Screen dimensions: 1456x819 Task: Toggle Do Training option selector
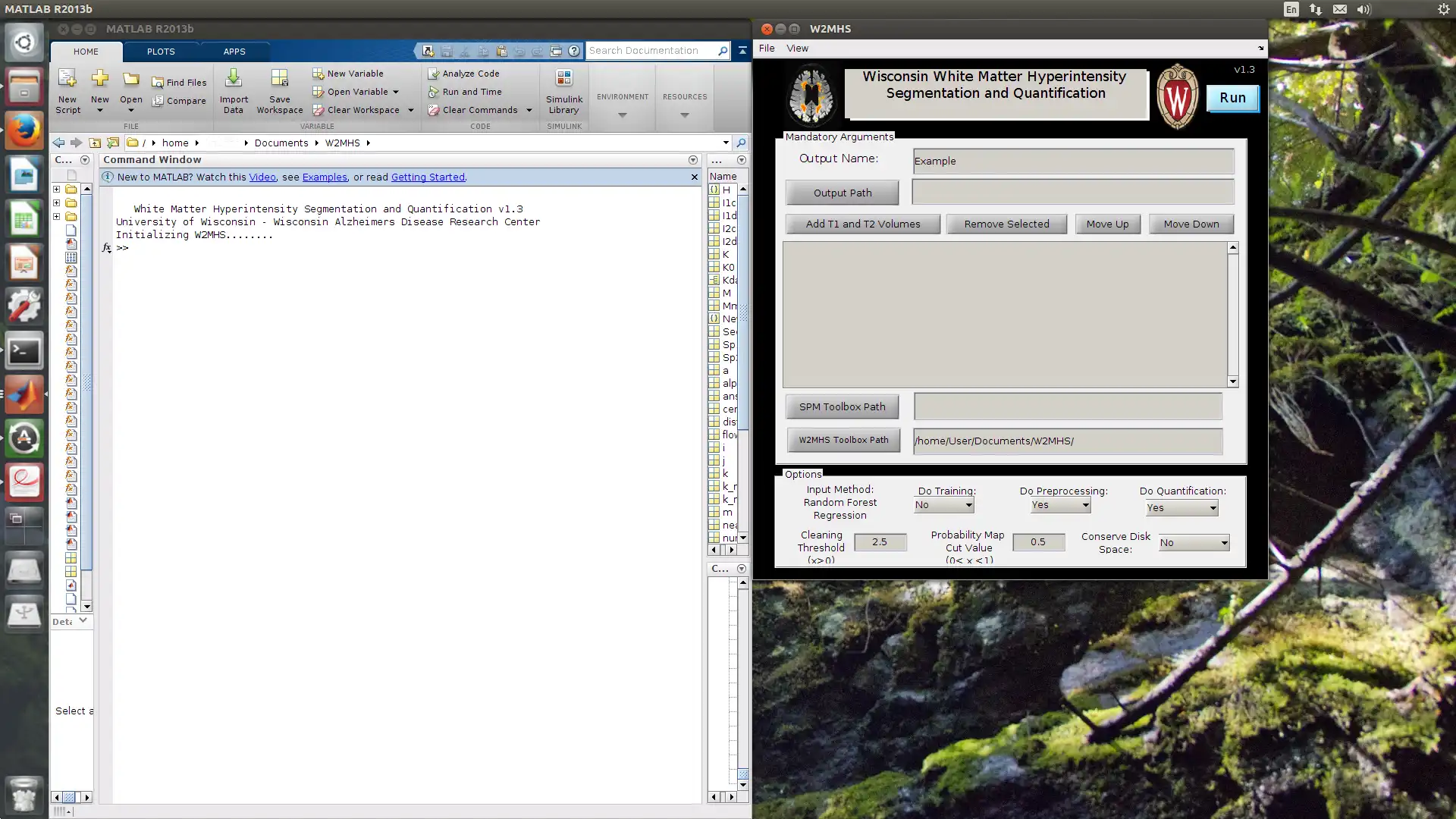[x=943, y=504]
